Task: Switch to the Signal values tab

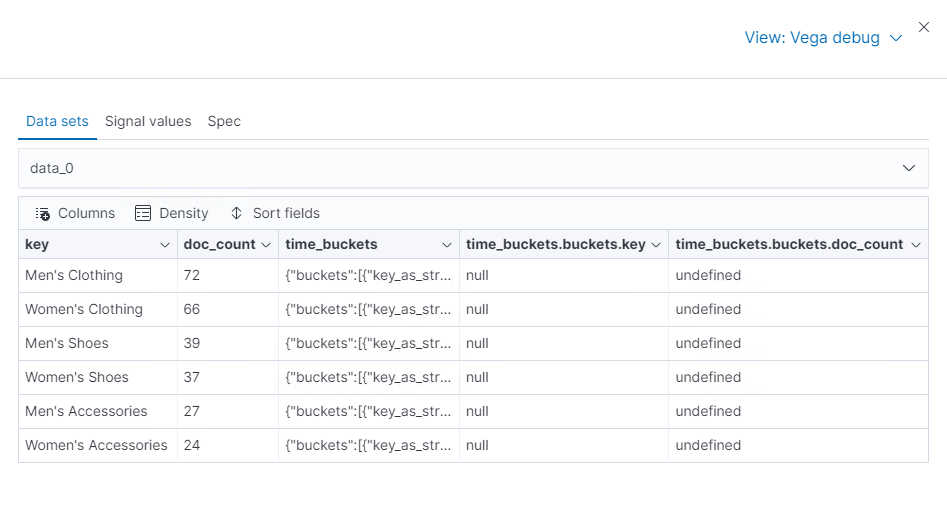Action: [148, 121]
